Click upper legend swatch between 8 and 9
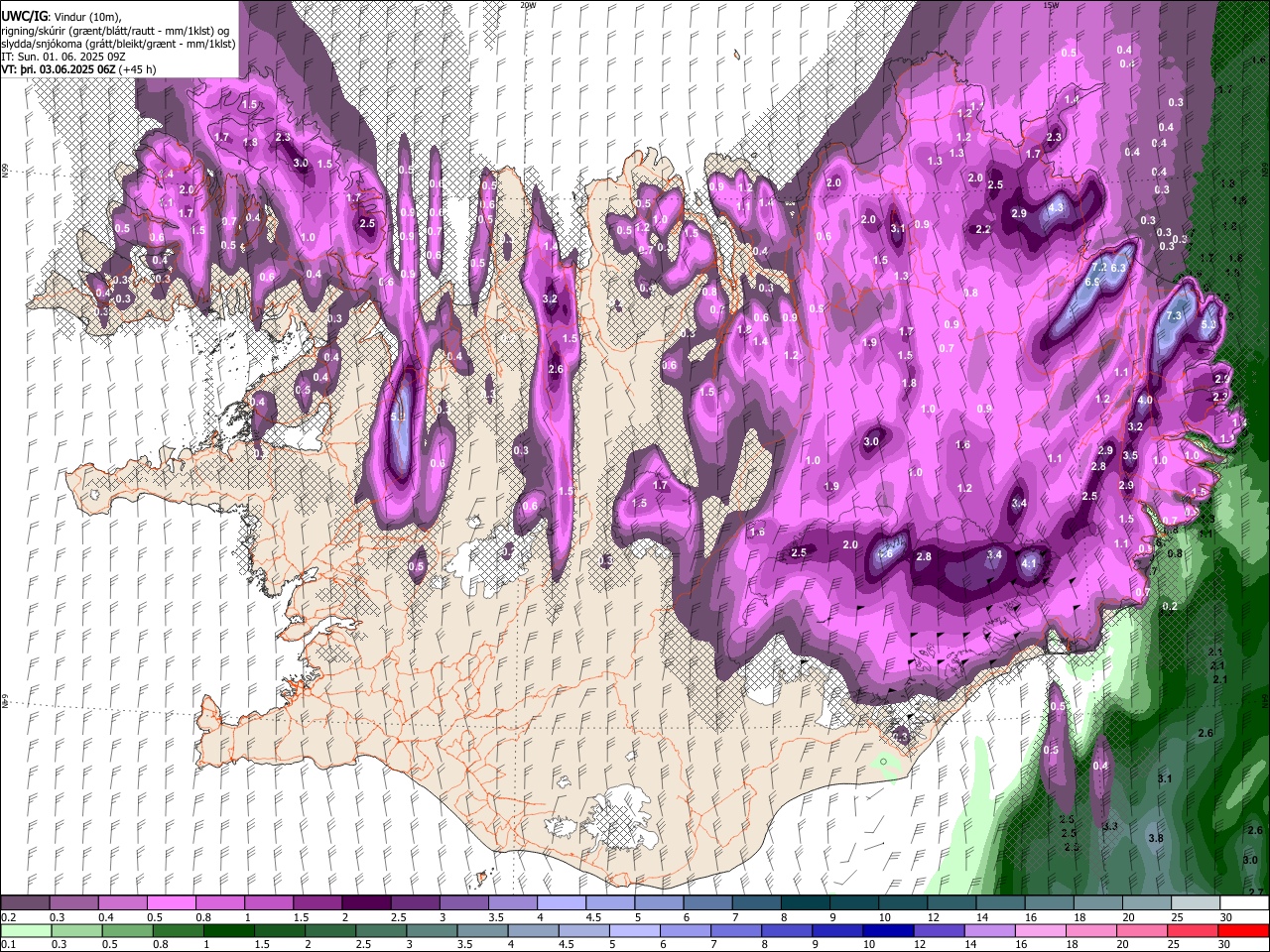Image resolution: width=1270 pixels, height=952 pixels. tap(806, 902)
